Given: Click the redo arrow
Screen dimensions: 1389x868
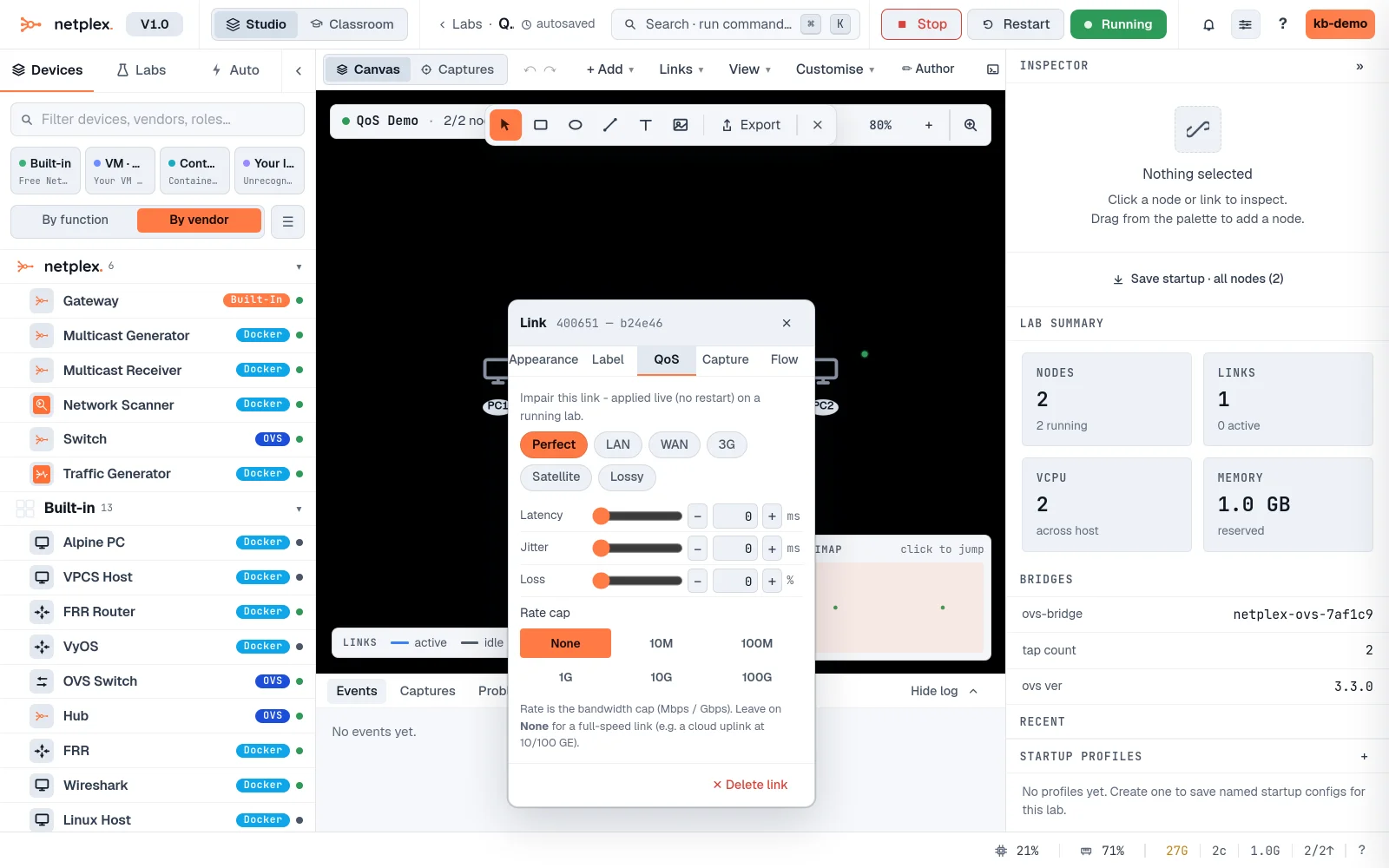Looking at the screenshot, I should point(550,69).
